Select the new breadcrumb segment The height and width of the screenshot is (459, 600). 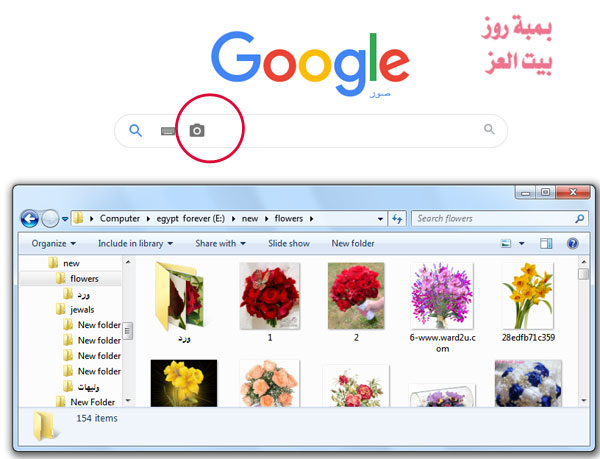tap(250, 219)
